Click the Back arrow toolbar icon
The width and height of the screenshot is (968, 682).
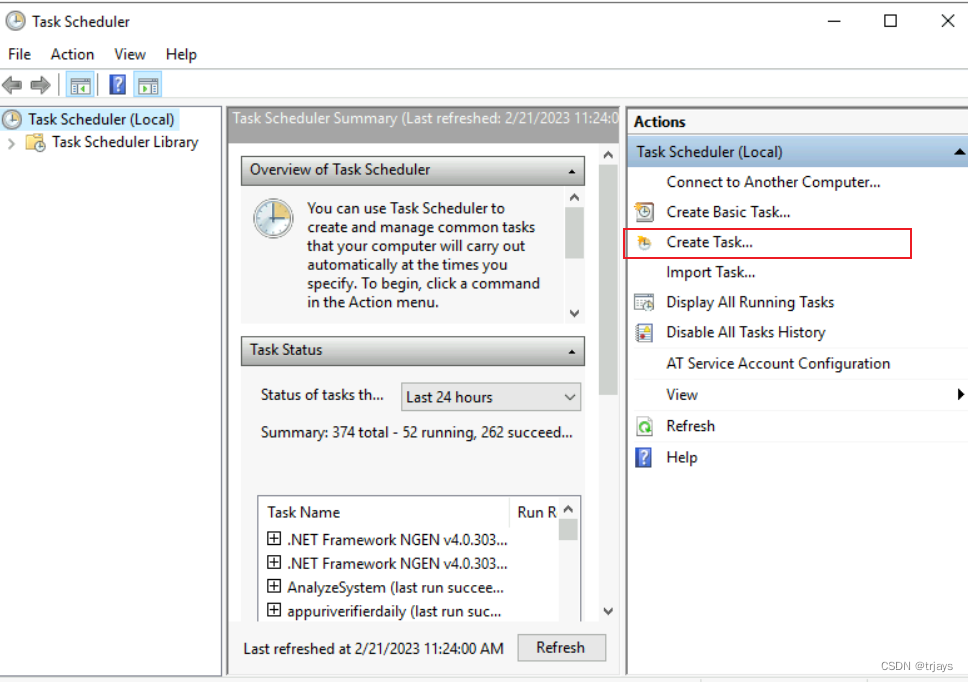12,85
